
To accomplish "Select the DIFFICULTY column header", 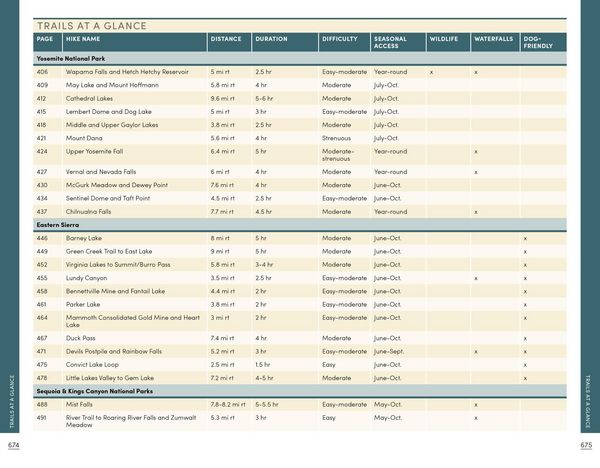I will pyautogui.click(x=339, y=39).
